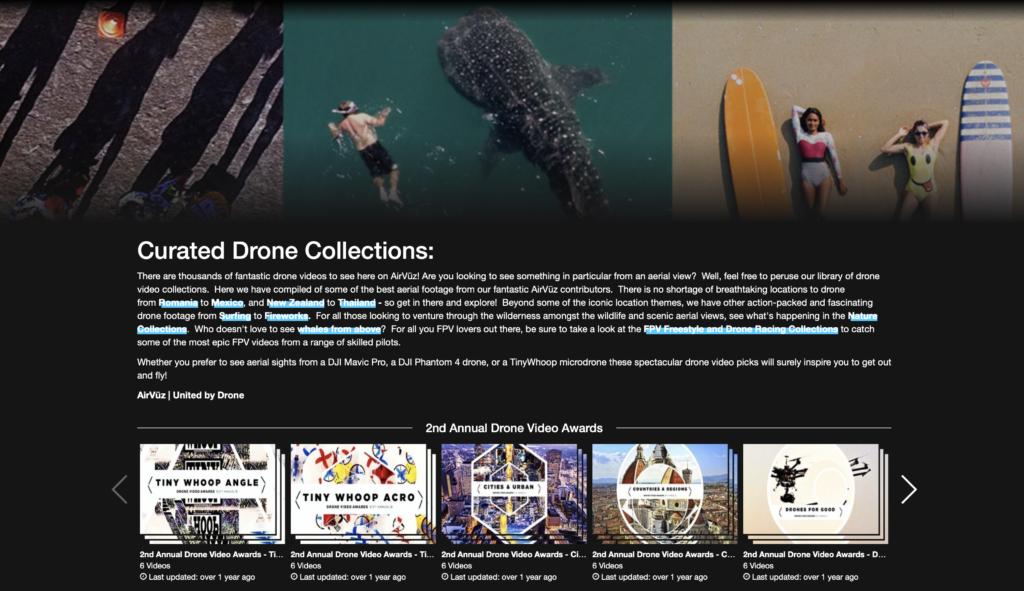Click the right carousel arrow

[x=908, y=489]
